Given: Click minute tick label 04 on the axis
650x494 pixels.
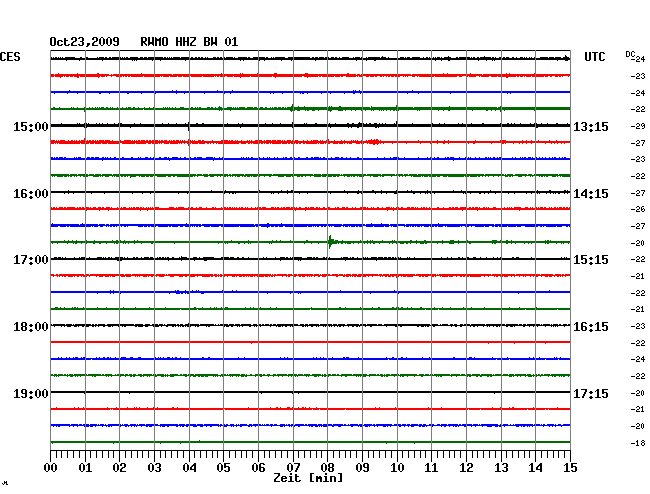Looking at the screenshot, I should point(189,467).
